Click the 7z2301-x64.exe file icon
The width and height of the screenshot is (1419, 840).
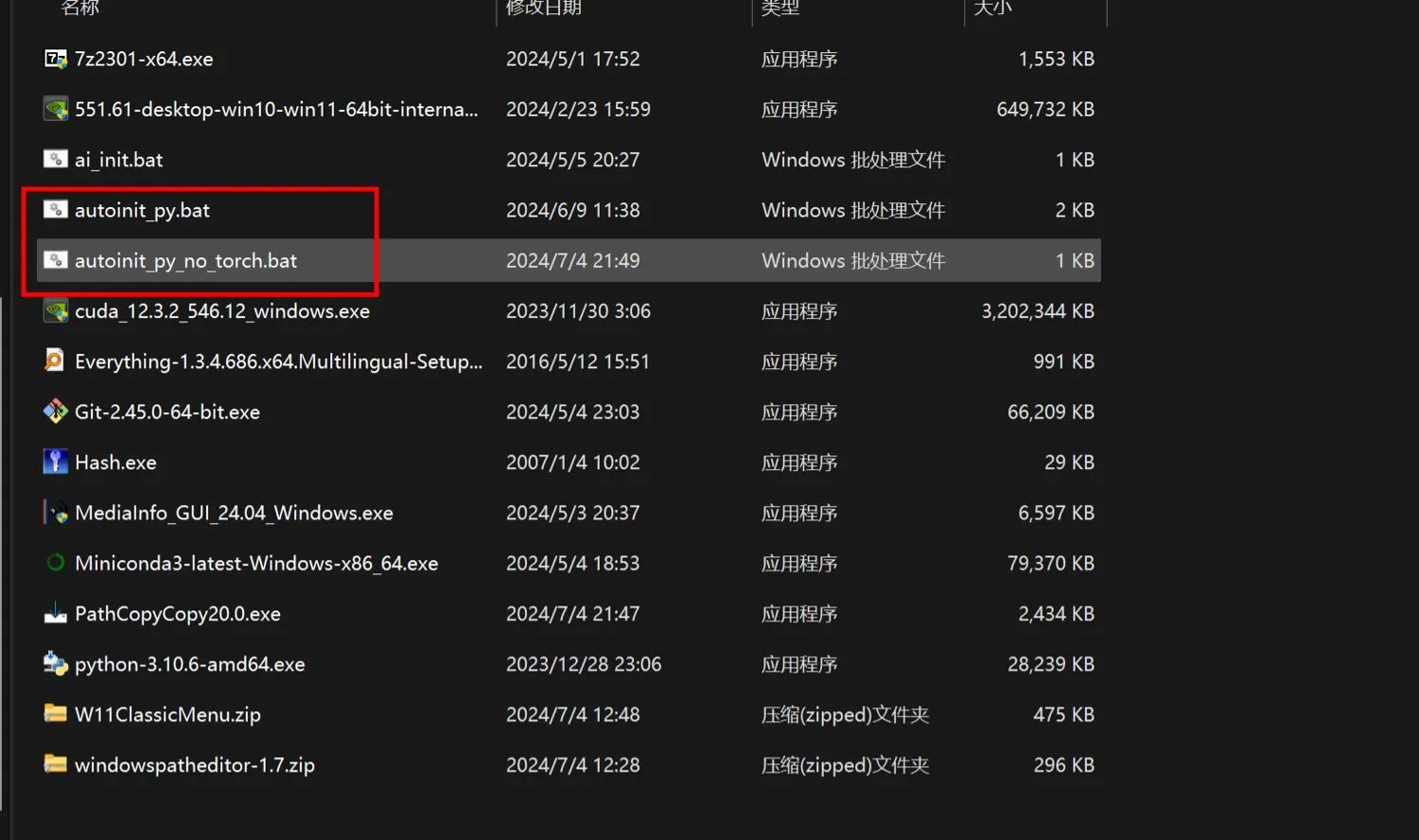click(x=56, y=59)
